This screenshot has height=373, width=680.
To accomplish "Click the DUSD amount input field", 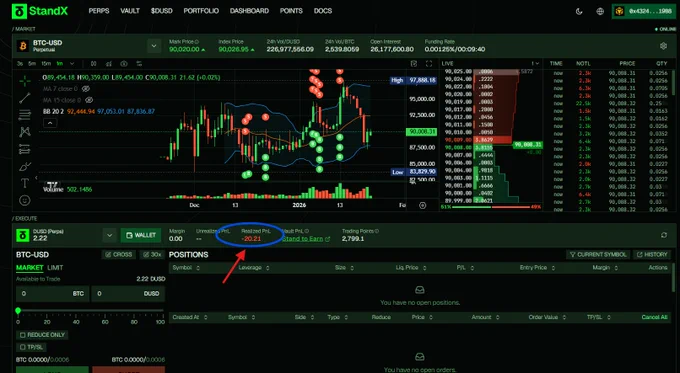I will [x=128, y=294].
